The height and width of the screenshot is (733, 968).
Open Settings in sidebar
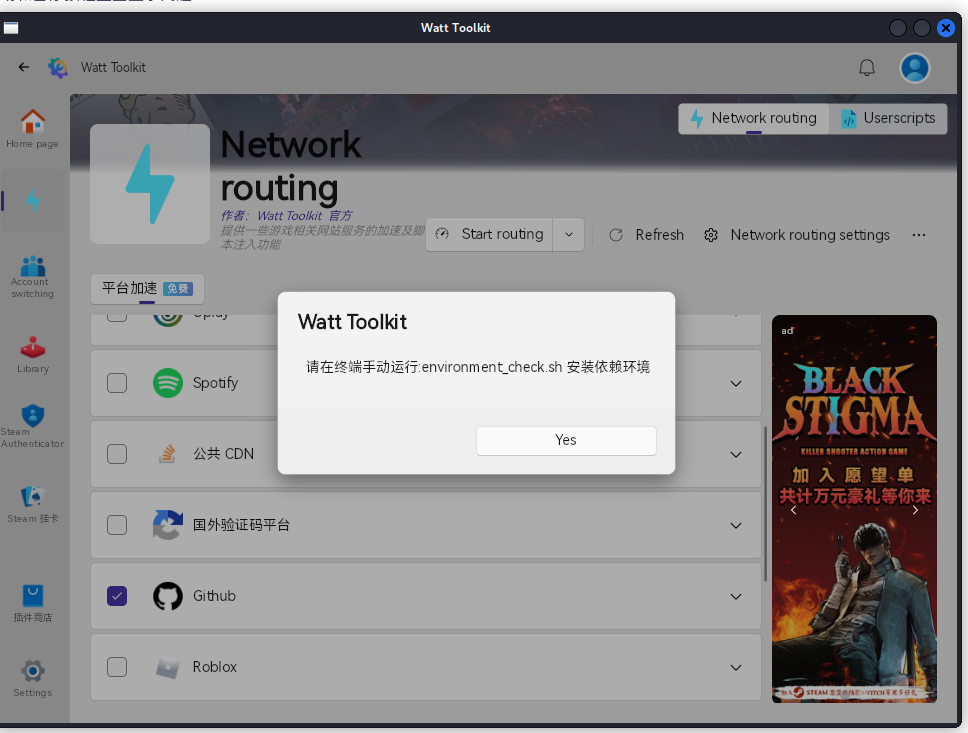pyautogui.click(x=33, y=678)
